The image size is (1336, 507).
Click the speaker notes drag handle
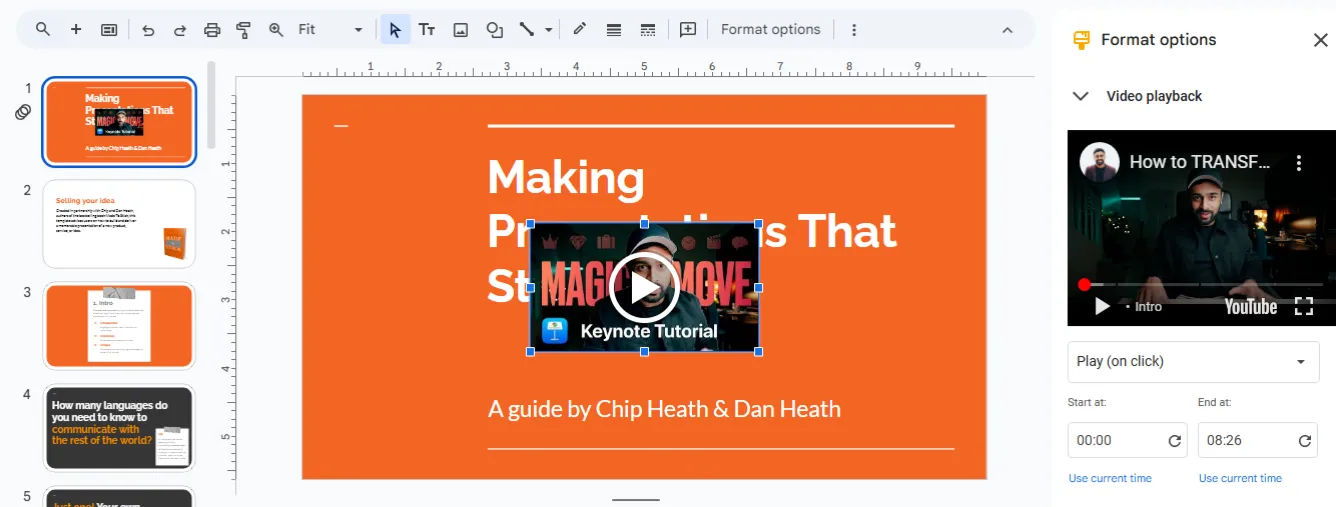coord(636,499)
